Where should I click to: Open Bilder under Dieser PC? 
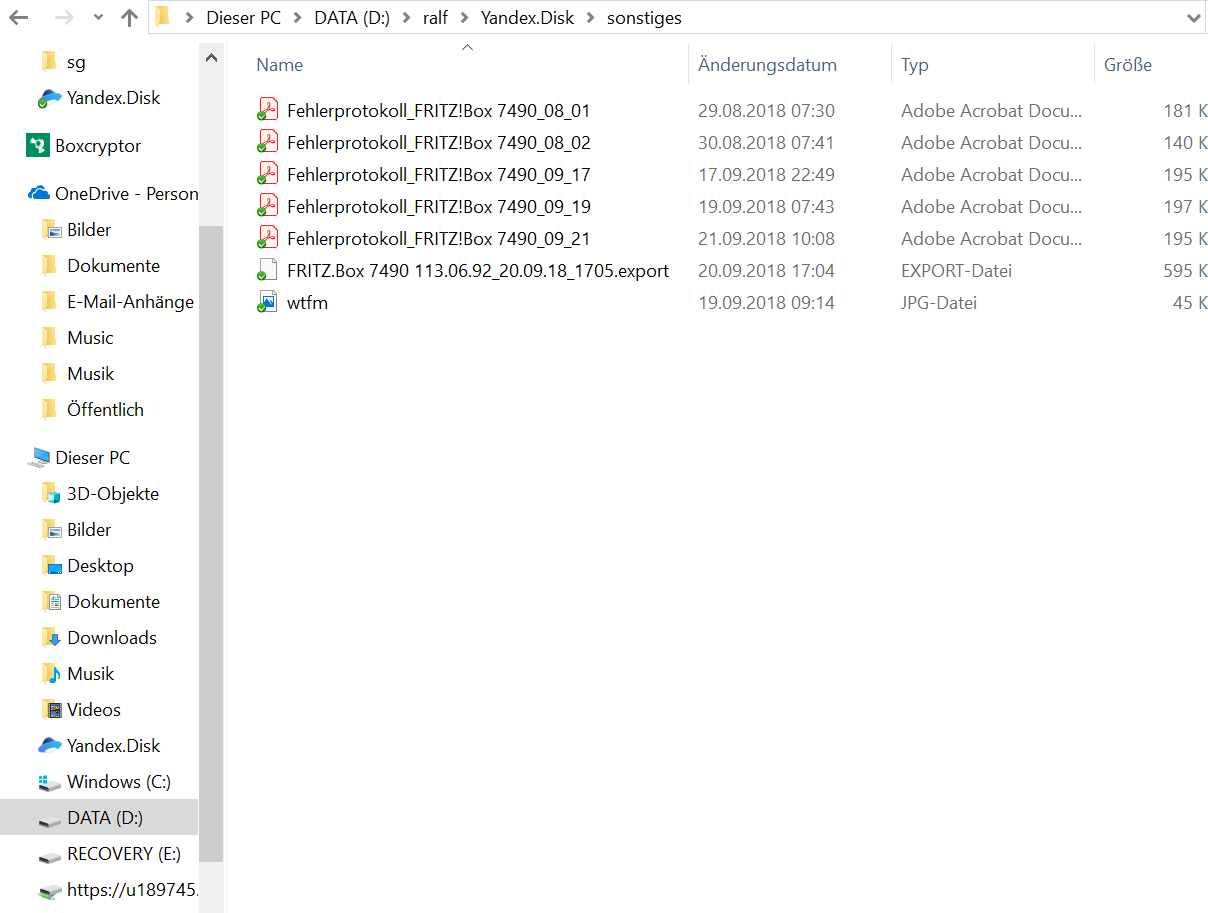(x=89, y=530)
